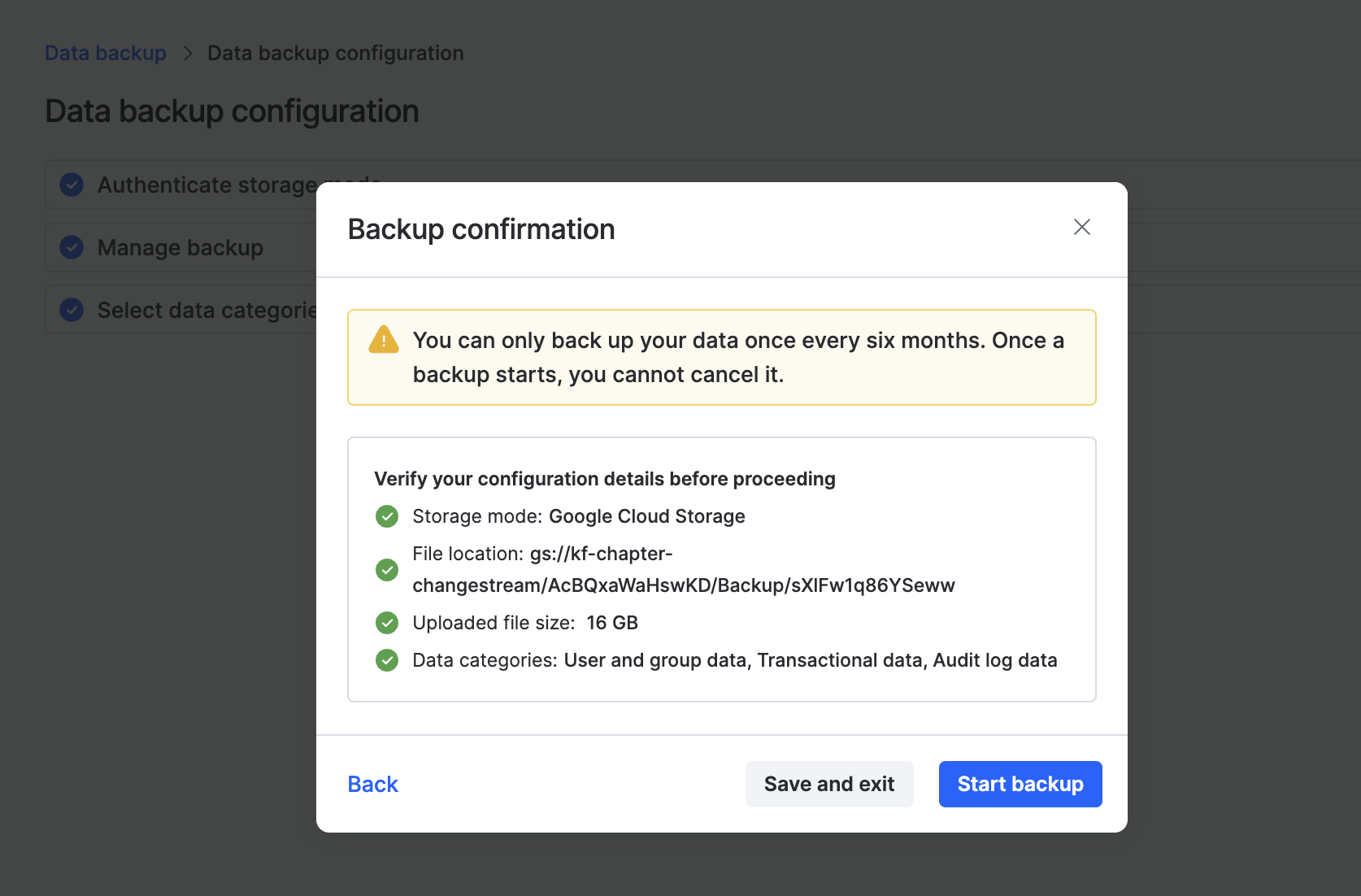Image resolution: width=1361 pixels, height=896 pixels.
Task: Click the Data backup configuration page heading
Action: [x=233, y=111]
